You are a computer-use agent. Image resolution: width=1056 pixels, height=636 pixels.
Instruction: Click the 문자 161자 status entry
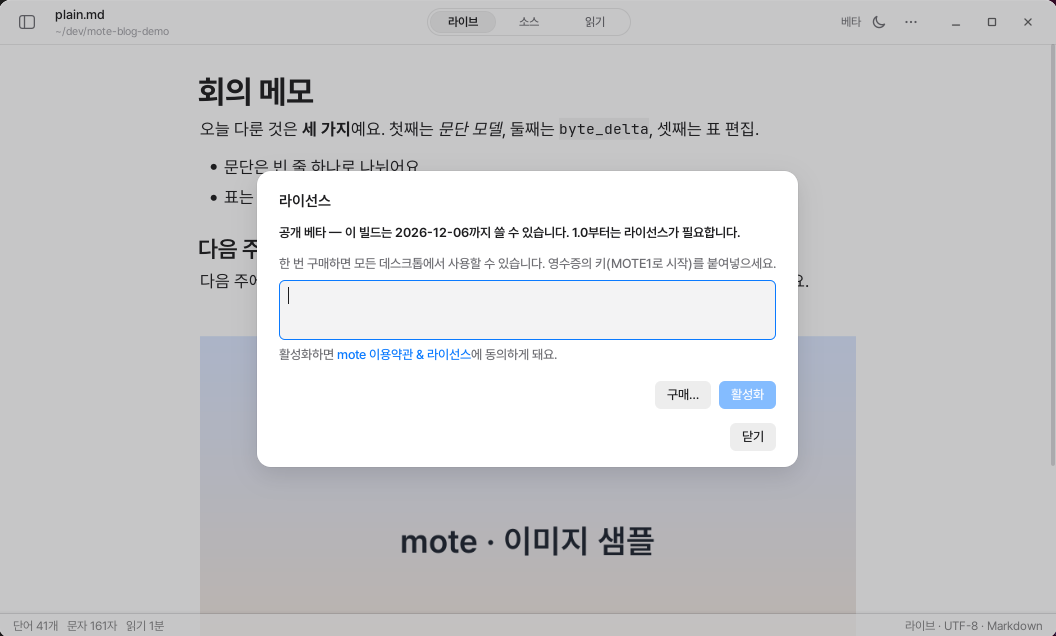coord(92,626)
